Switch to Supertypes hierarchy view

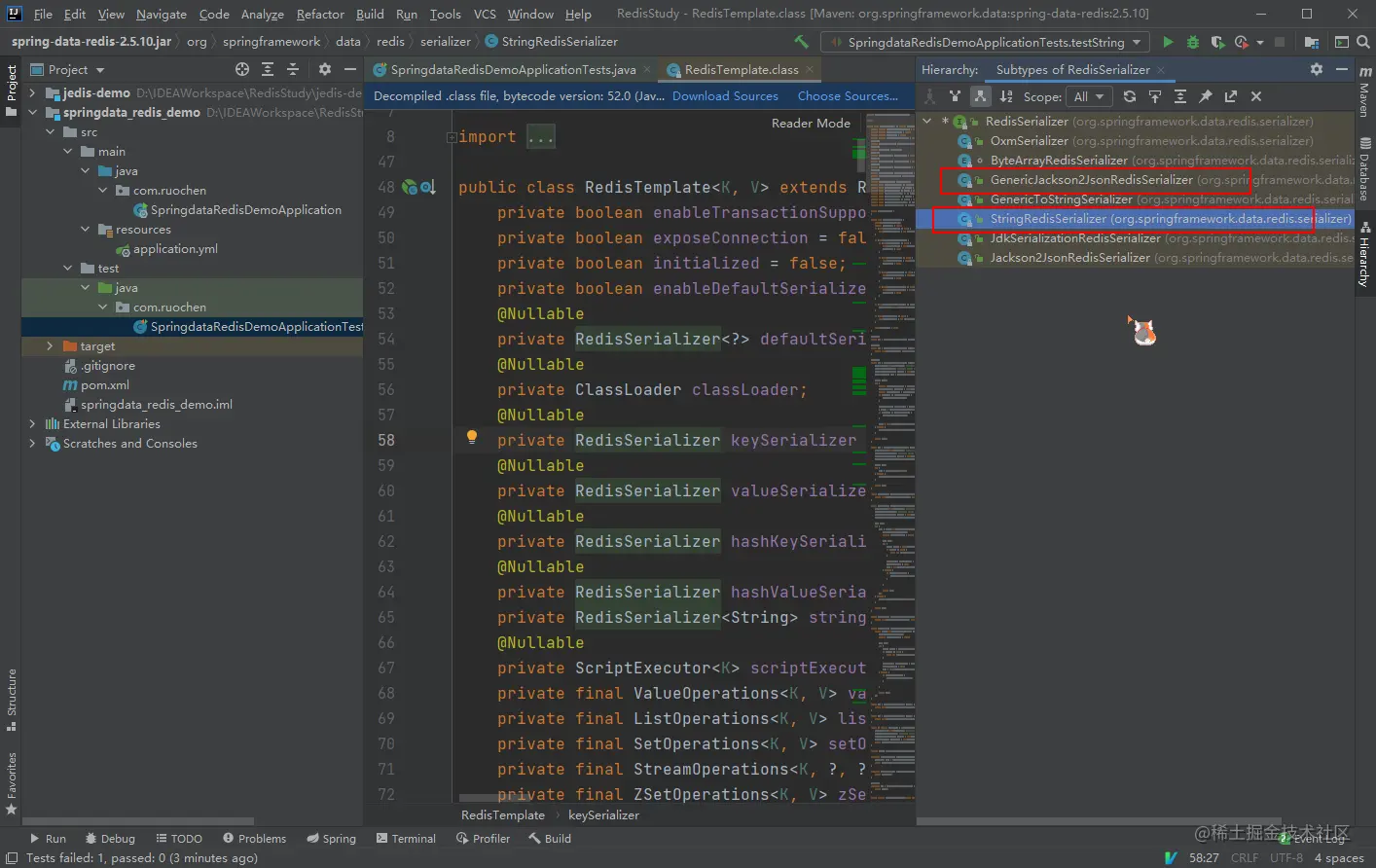pyautogui.click(x=955, y=96)
